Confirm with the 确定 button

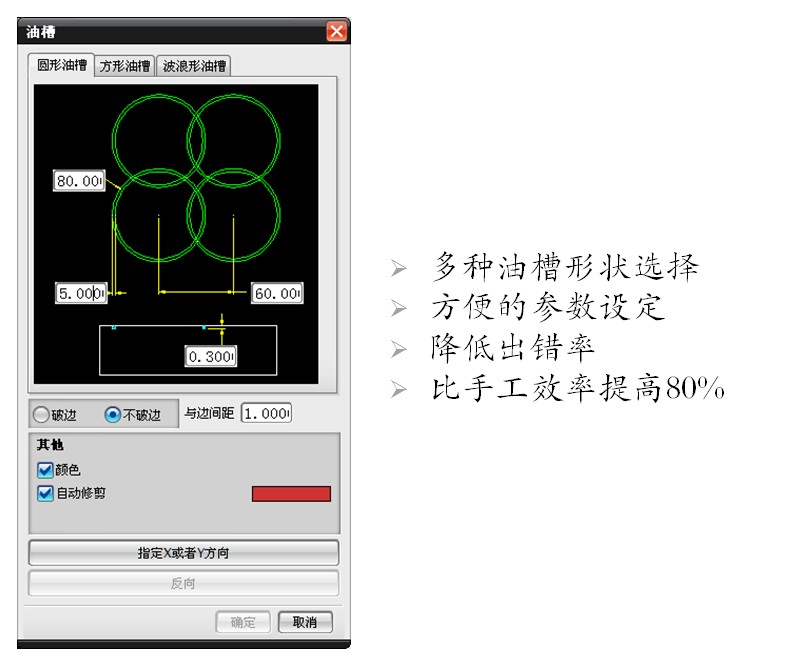coord(243,622)
